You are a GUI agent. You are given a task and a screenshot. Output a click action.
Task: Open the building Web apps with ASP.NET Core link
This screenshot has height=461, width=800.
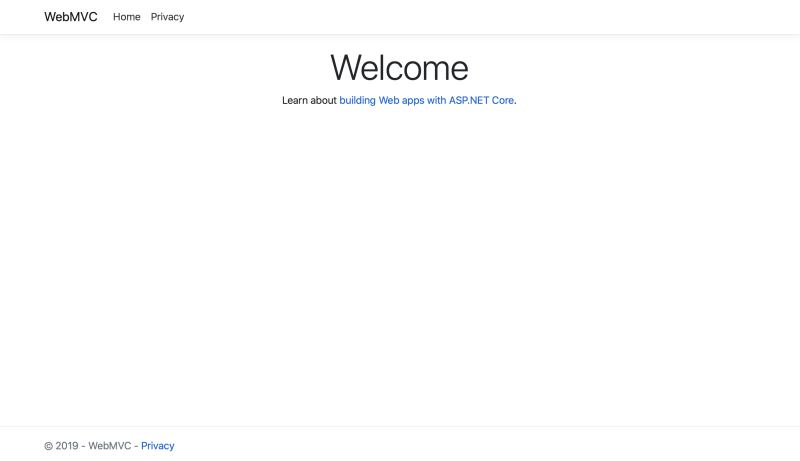coord(427,100)
